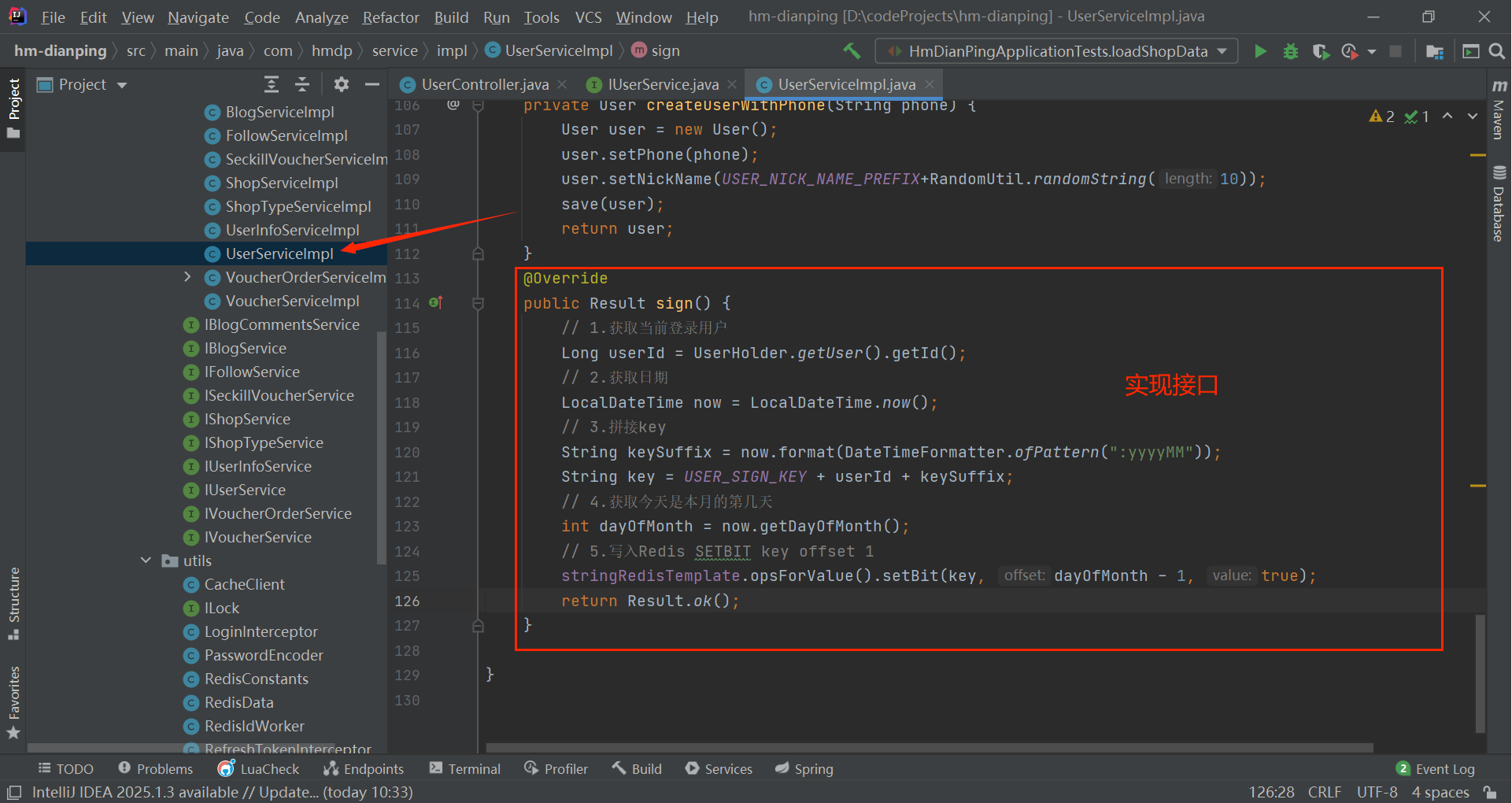Viewport: 1512px width, 803px height.
Task: Click Collapse All icon in Project panel
Action: [x=302, y=84]
